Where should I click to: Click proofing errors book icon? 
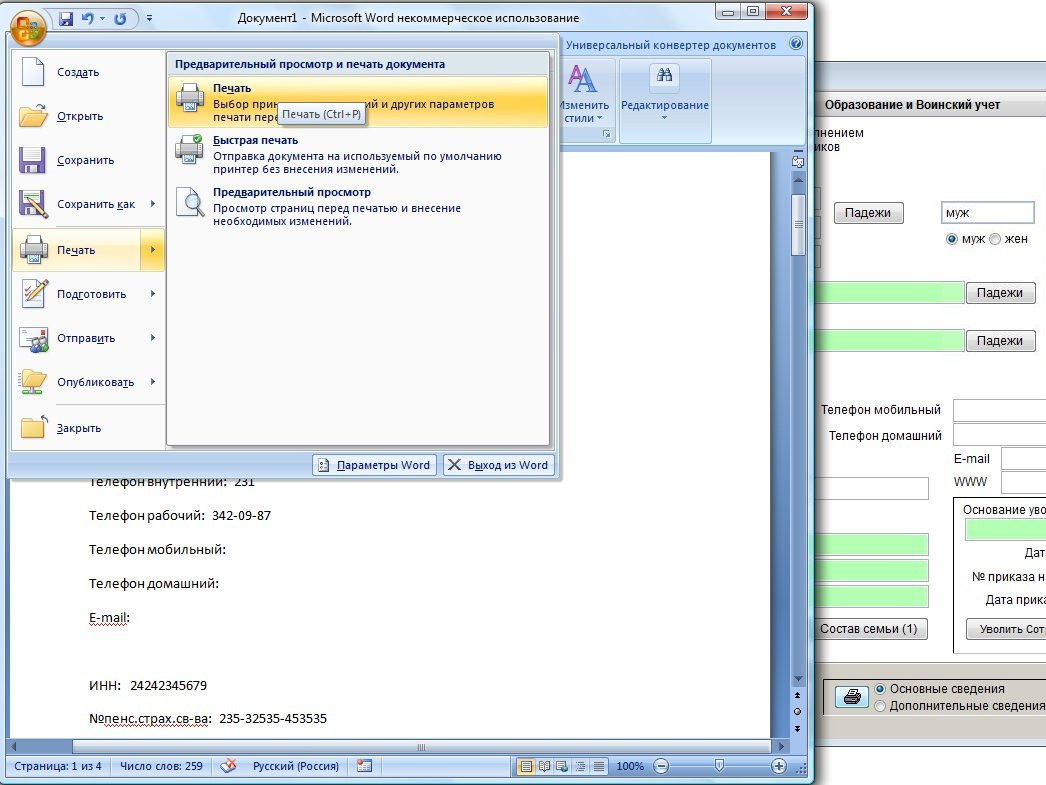pyautogui.click(x=228, y=766)
